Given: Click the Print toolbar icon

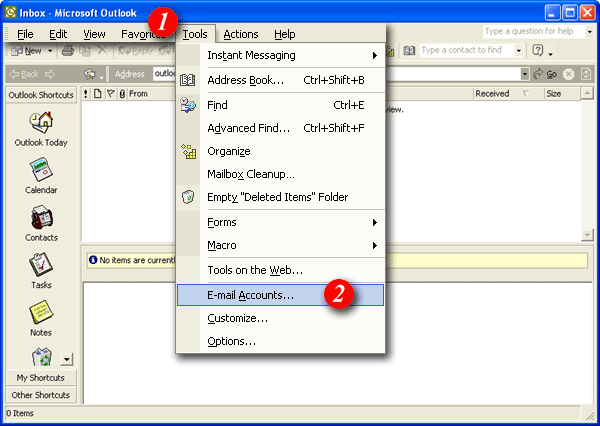Looking at the screenshot, I should [67, 50].
